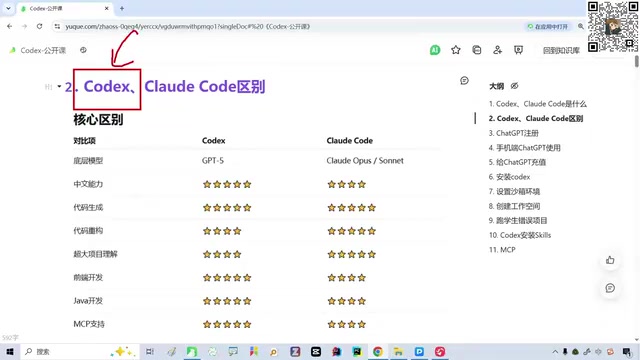Click the history clock icon beside document title

click(x=83, y=50)
